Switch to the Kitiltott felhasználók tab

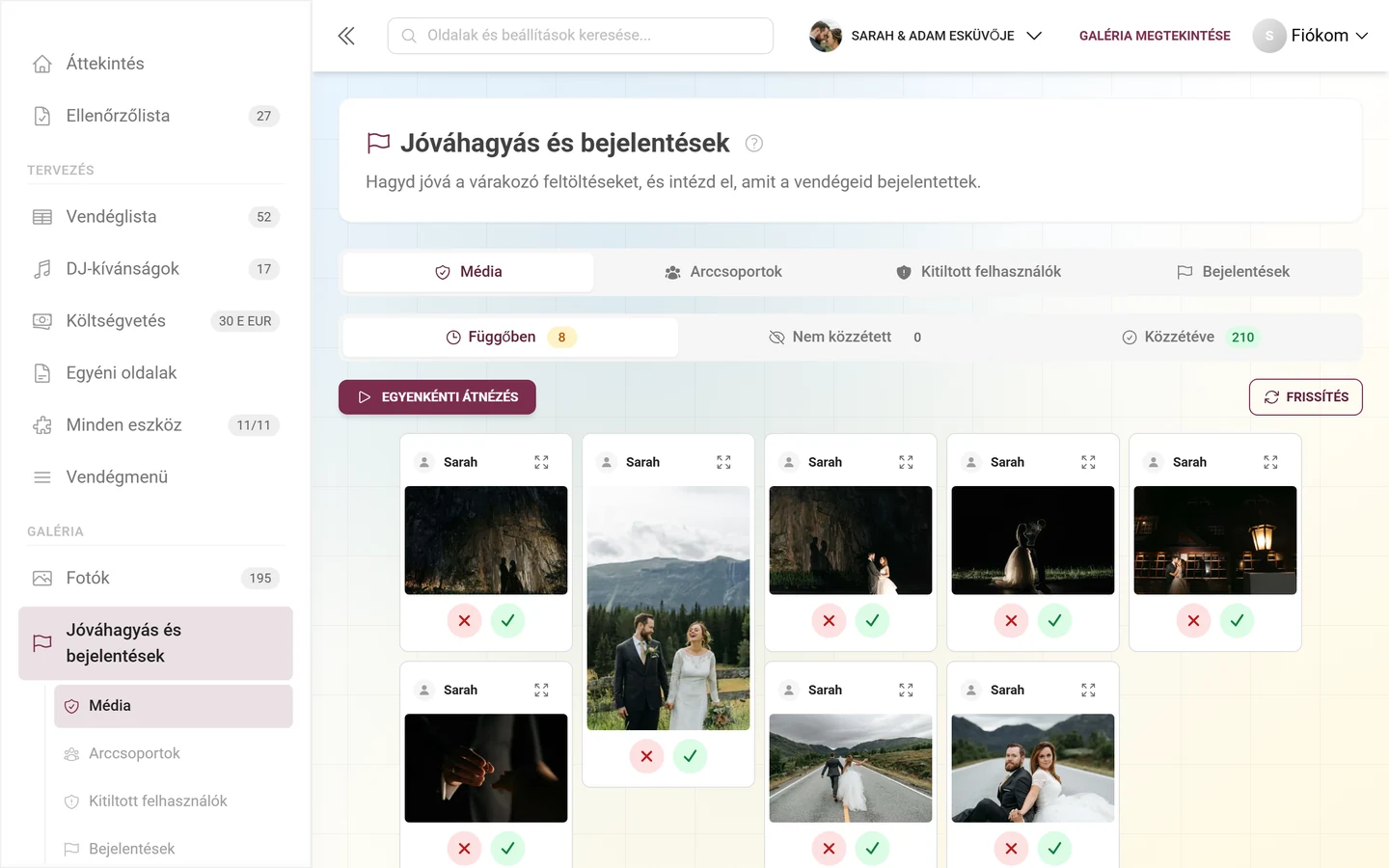point(978,272)
